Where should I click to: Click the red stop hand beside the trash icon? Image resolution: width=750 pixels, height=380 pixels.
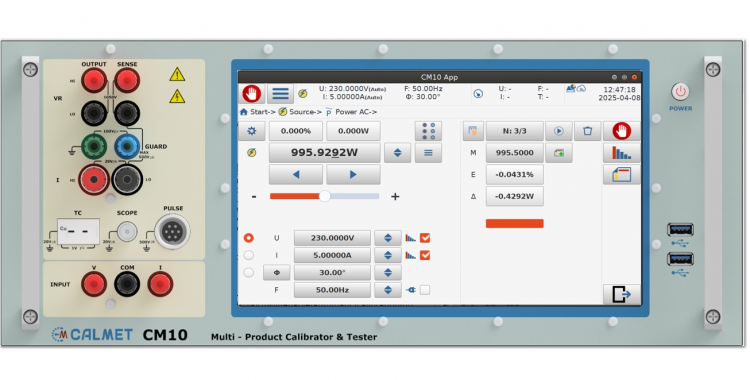click(x=621, y=131)
